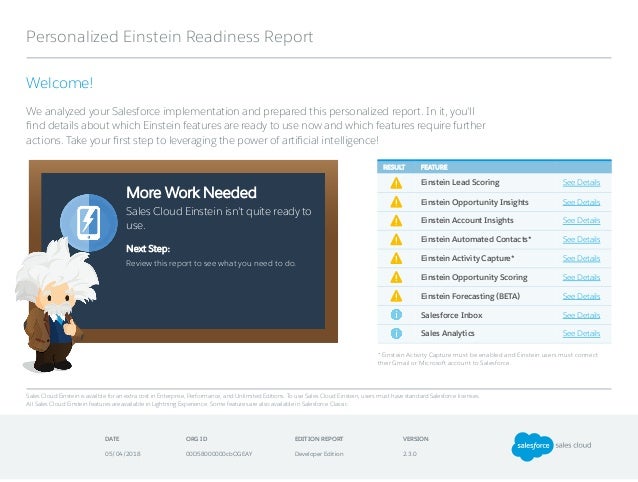Click the Personalized Einstein Readiness Report title
Viewport: 638px width, 482px height.
(170, 37)
